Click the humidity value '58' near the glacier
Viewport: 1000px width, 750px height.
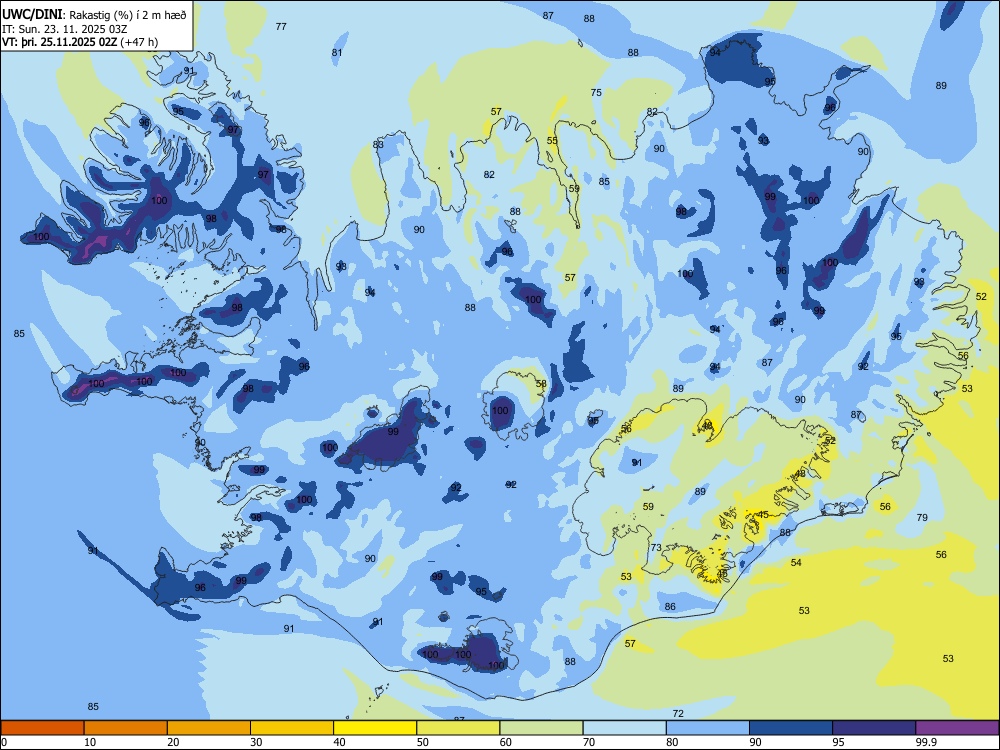(541, 384)
